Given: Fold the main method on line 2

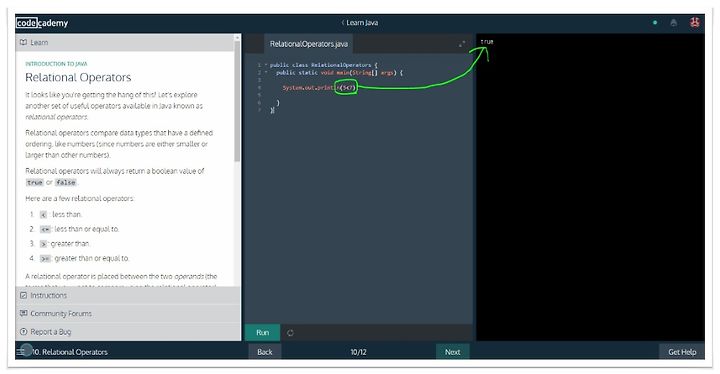Looking at the screenshot, I should [265, 72].
